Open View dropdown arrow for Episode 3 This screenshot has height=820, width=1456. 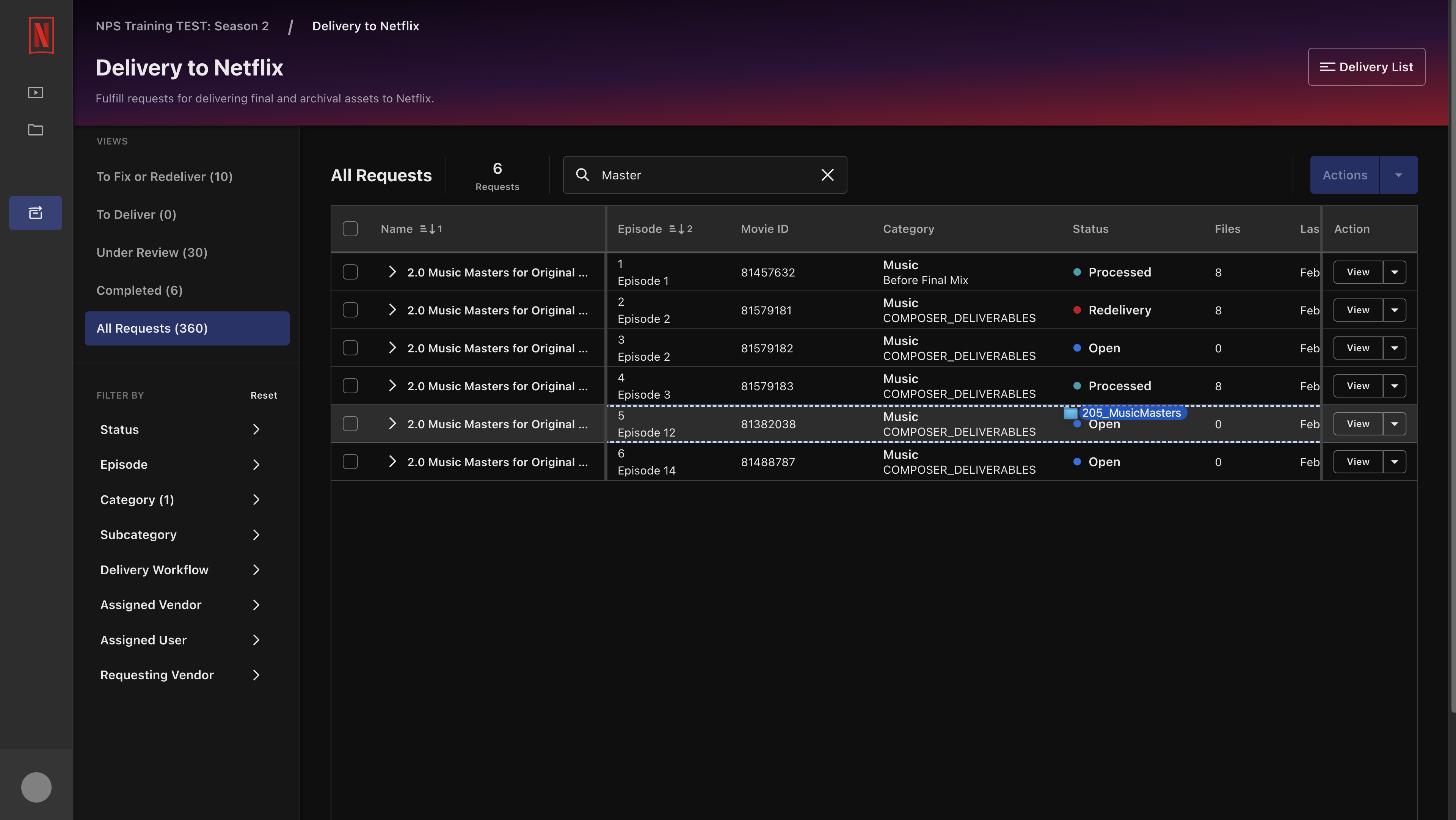pos(1395,386)
